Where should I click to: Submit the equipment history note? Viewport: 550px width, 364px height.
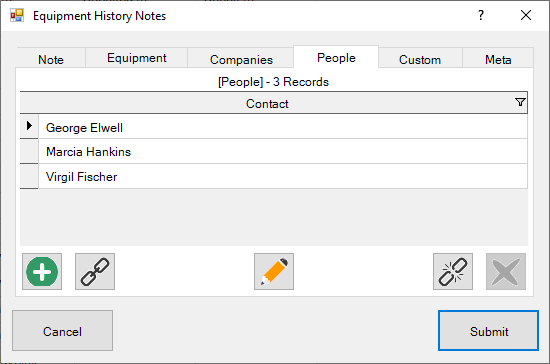(488, 330)
